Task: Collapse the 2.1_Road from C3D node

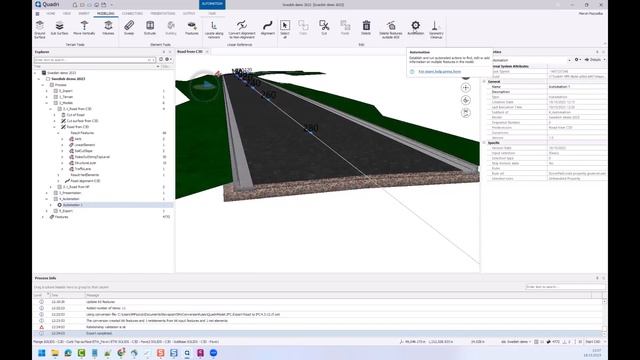Action: [51, 109]
